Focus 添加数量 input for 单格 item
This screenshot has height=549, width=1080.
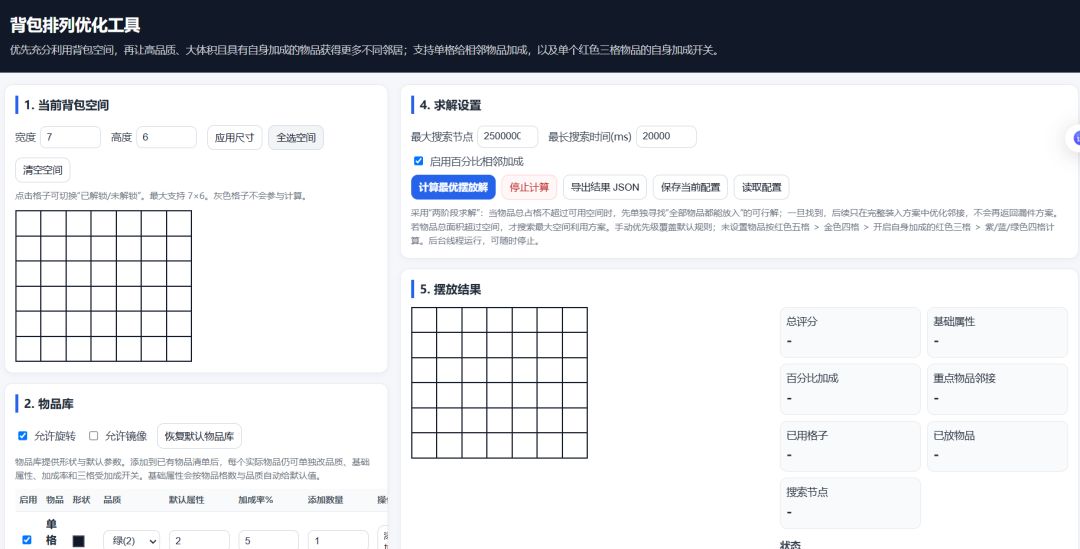(338, 541)
